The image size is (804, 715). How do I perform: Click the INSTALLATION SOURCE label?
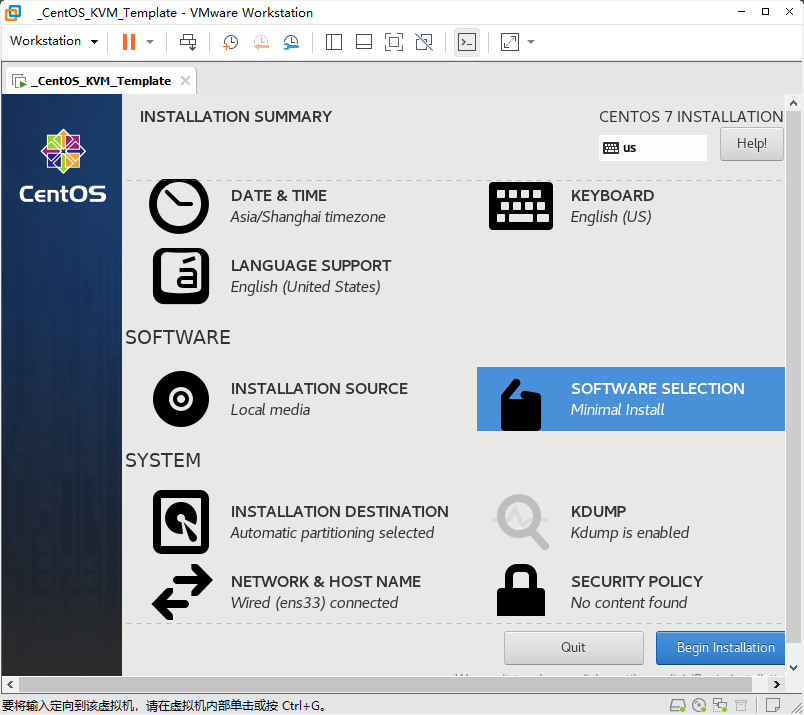tap(319, 388)
